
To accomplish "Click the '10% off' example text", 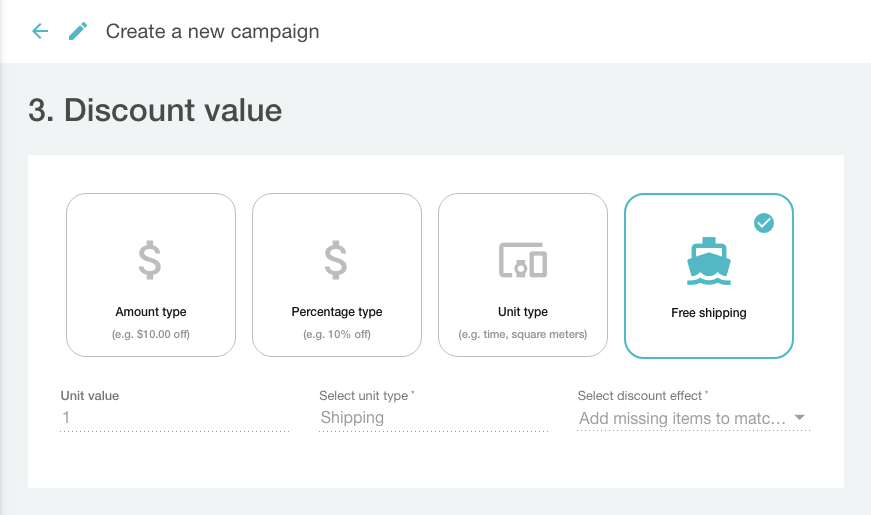I will click(337, 334).
